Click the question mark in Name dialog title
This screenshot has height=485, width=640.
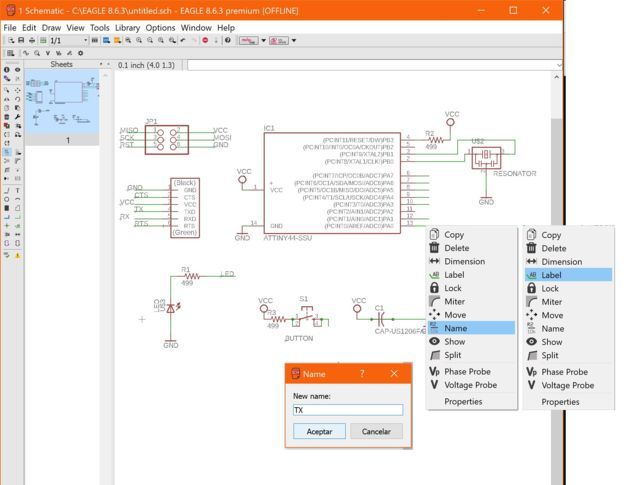pyautogui.click(x=362, y=374)
